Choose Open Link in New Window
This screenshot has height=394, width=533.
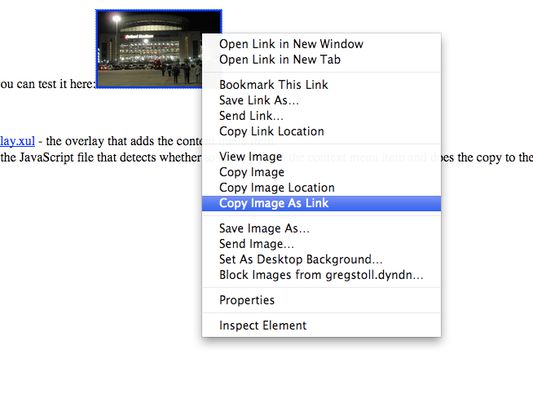pos(321,44)
